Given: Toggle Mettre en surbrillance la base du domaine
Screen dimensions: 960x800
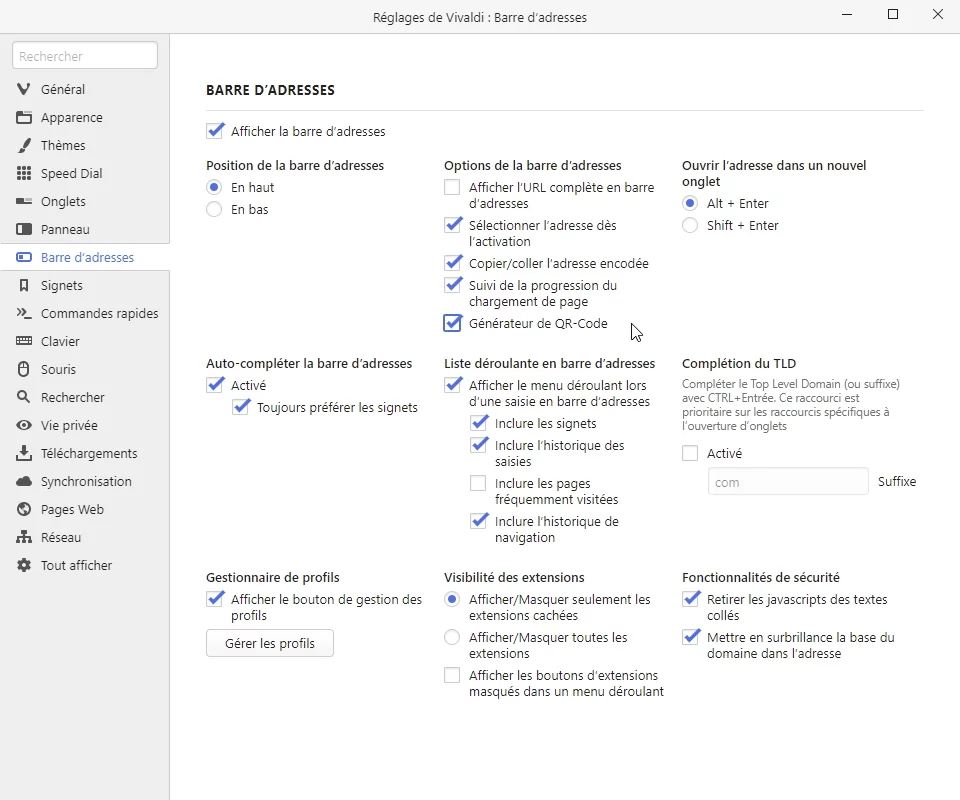Looking at the screenshot, I should pos(691,637).
